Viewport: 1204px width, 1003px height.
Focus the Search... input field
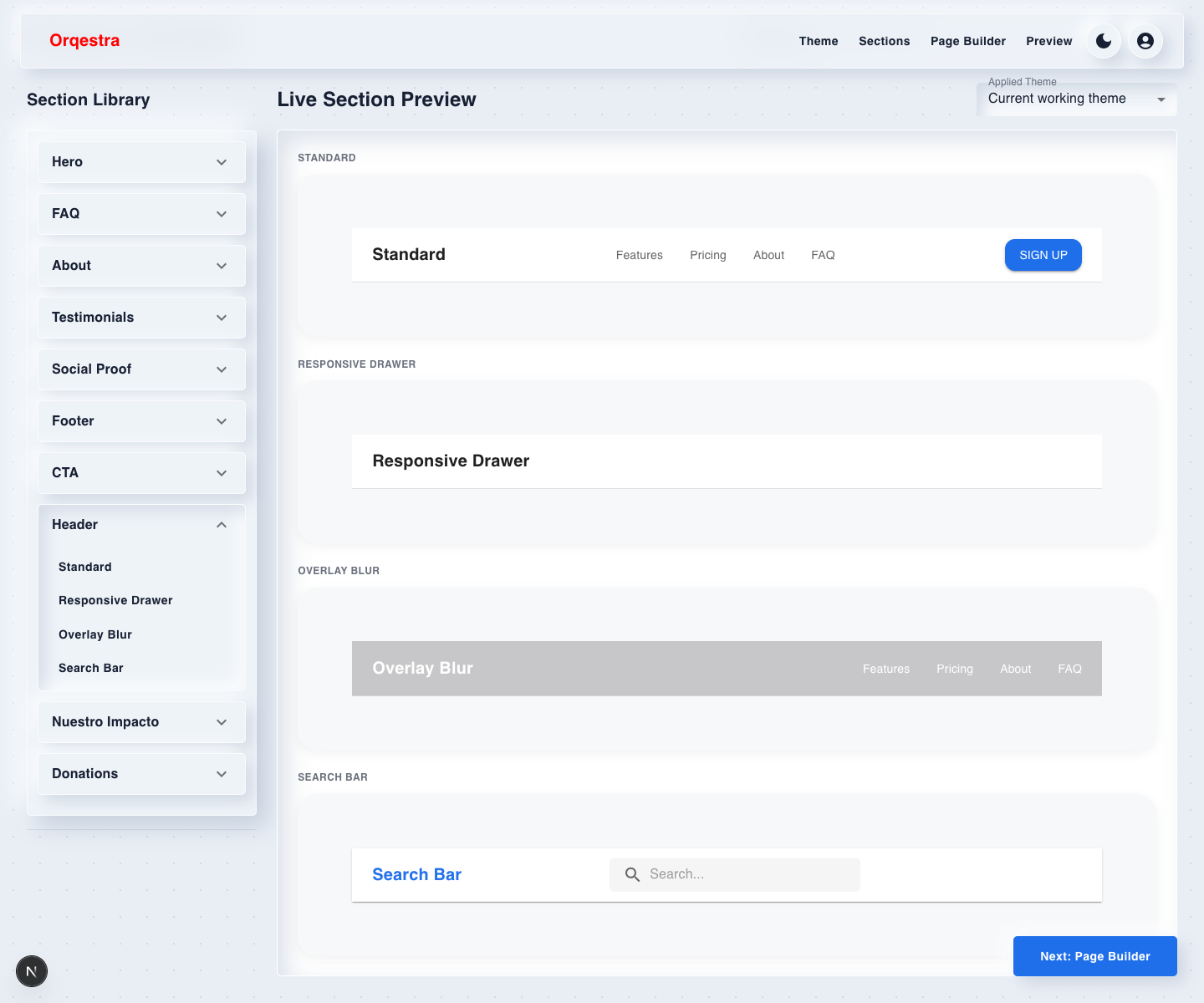[x=735, y=874]
